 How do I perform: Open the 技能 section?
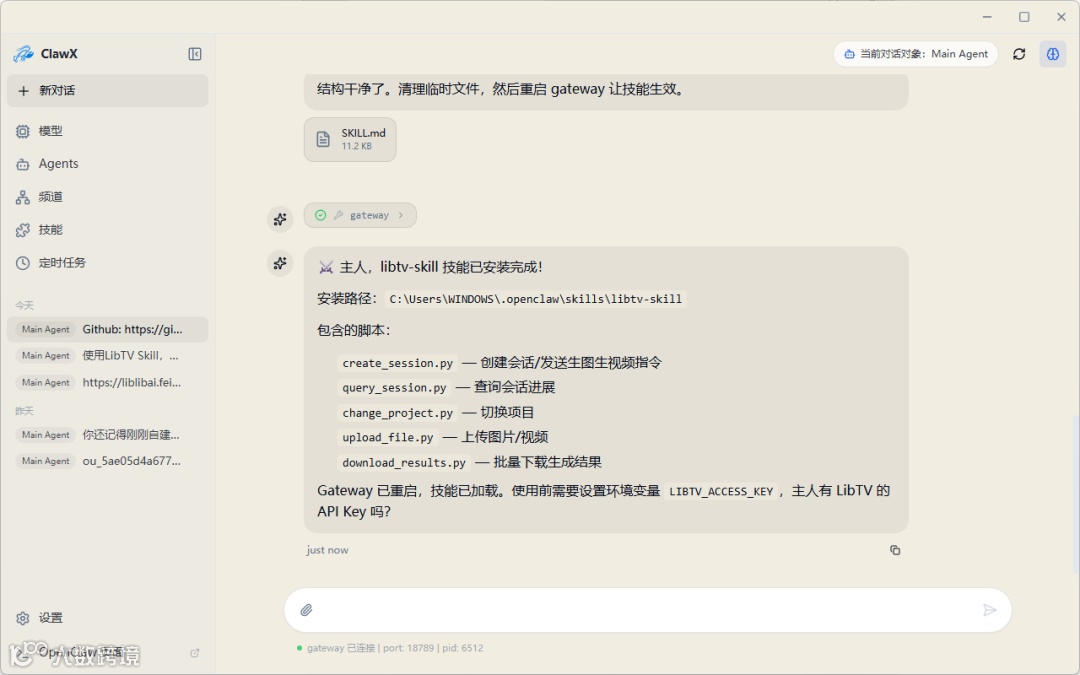[x=107, y=230]
